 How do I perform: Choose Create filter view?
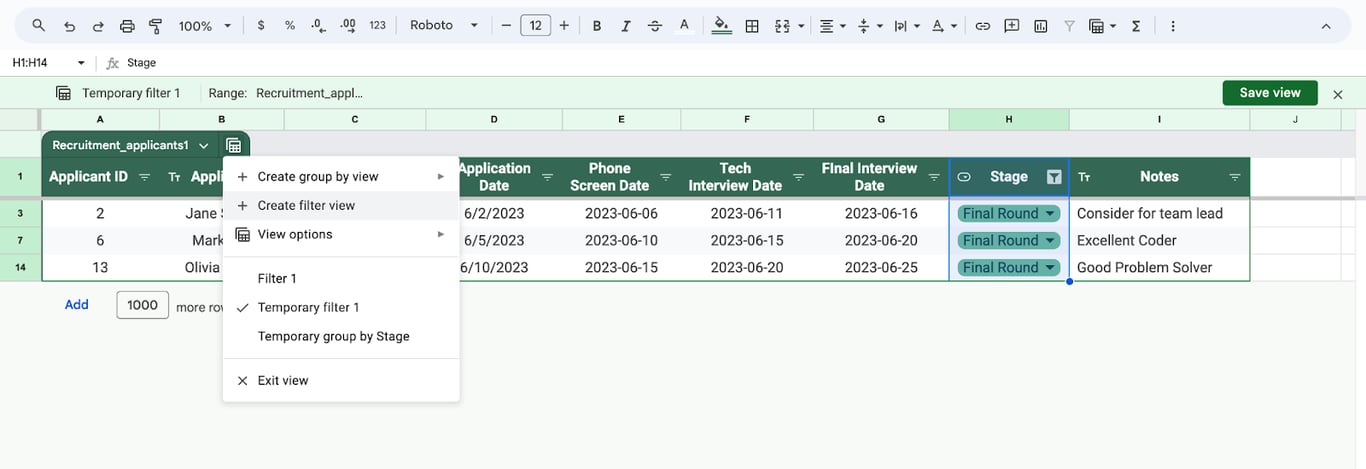pos(341,206)
